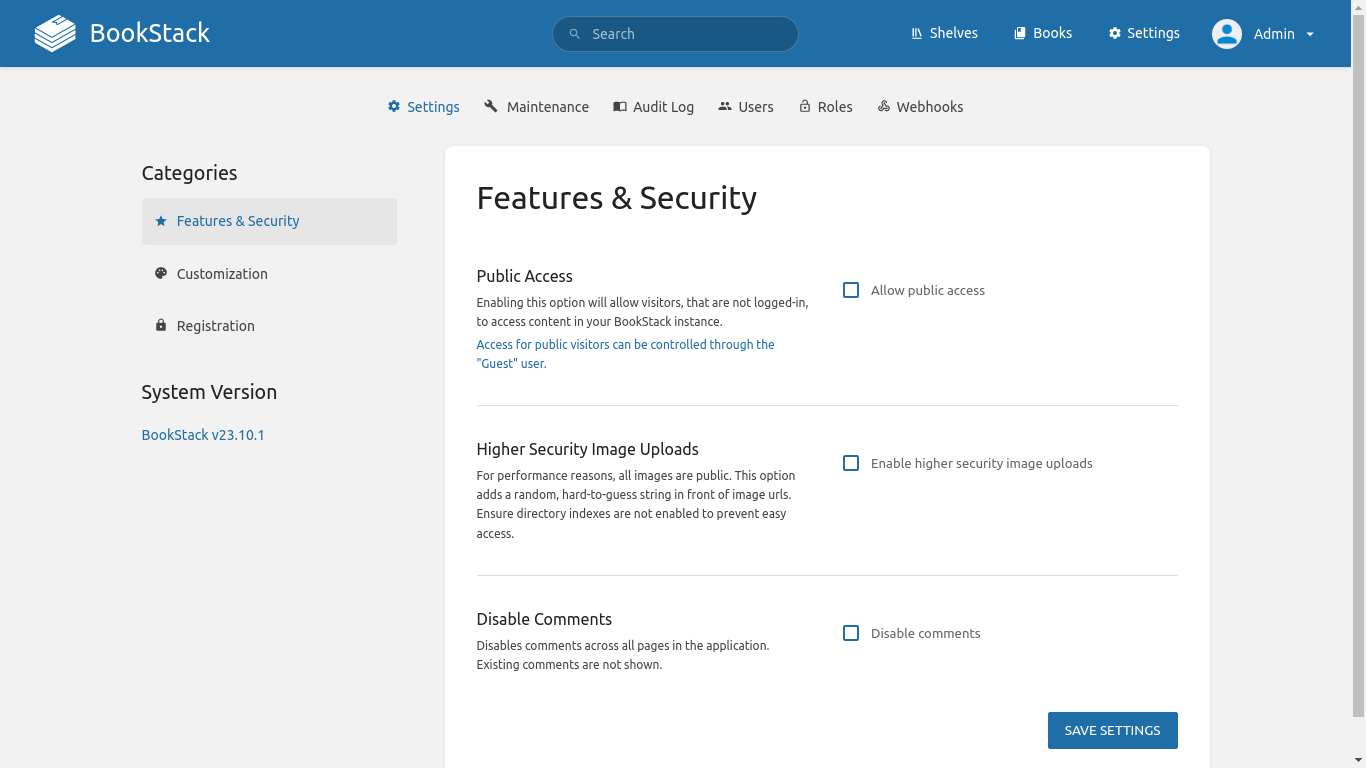Open Shelves via its header icon

tap(916, 33)
